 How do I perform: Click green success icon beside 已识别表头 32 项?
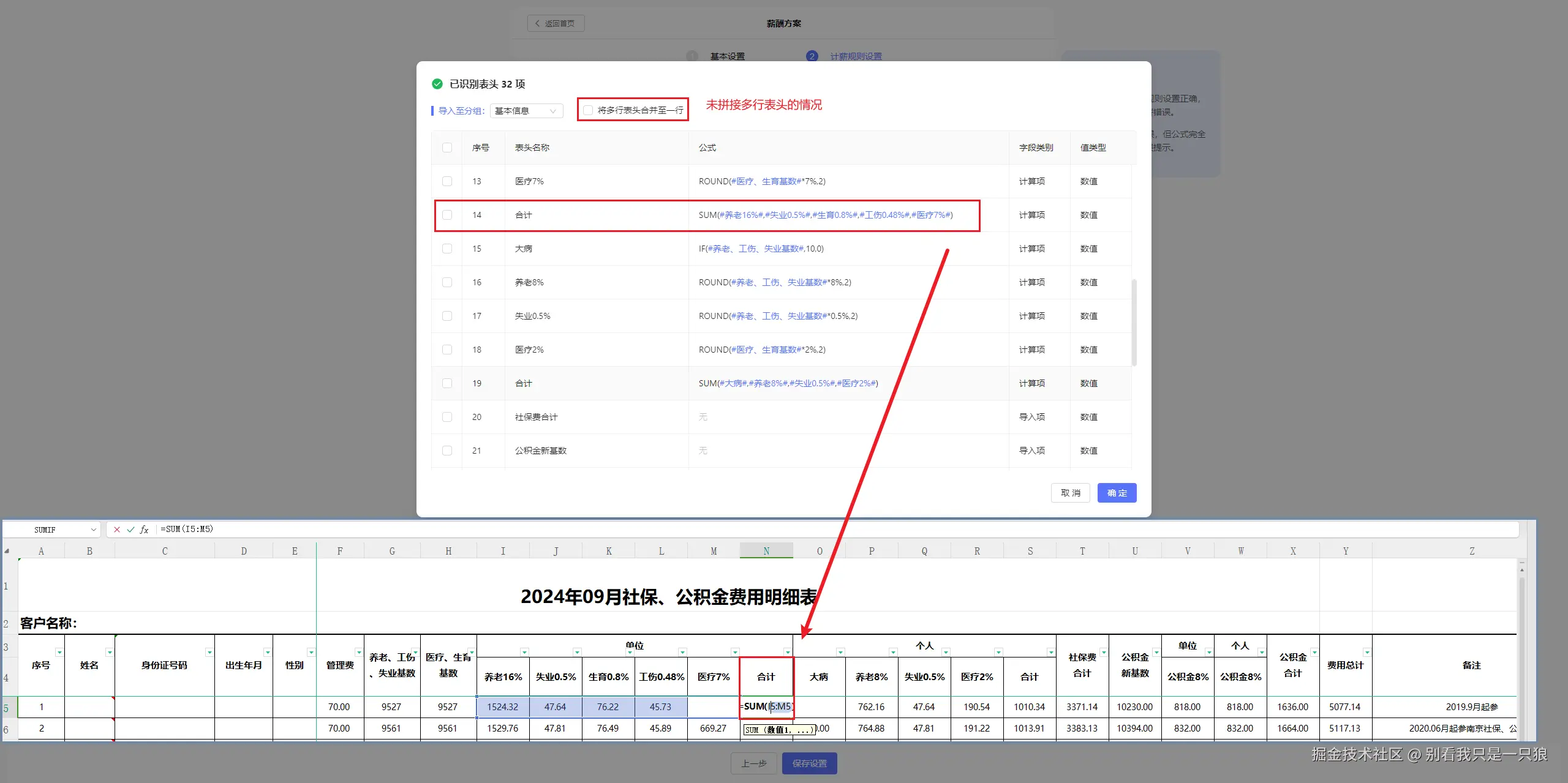(x=437, y=84)
